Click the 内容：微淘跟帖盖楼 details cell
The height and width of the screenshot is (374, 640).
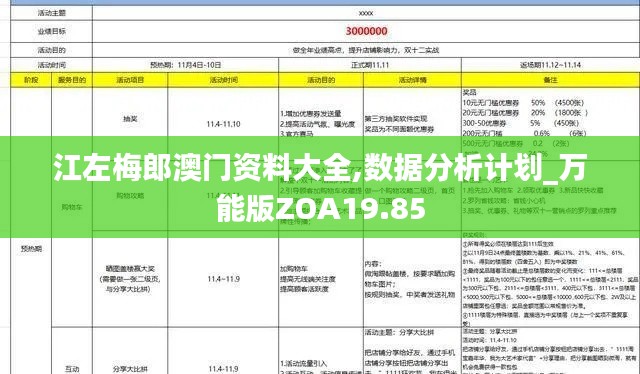[x=412, y=279]
